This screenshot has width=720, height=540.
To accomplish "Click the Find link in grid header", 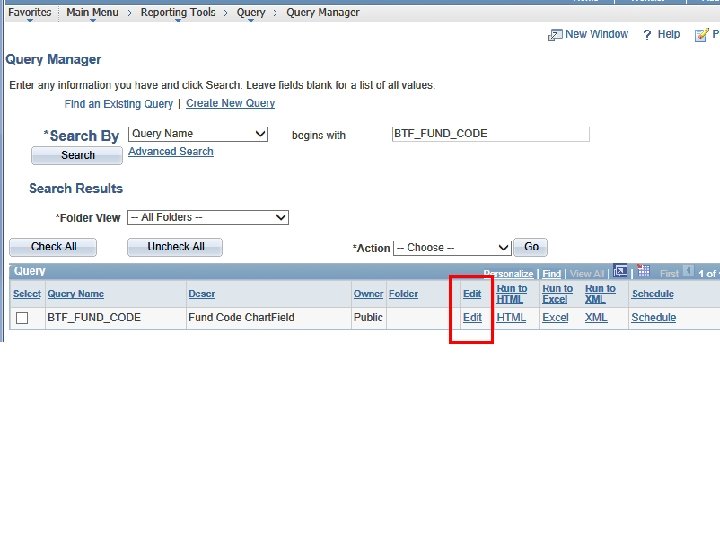I will click(551, 274).
